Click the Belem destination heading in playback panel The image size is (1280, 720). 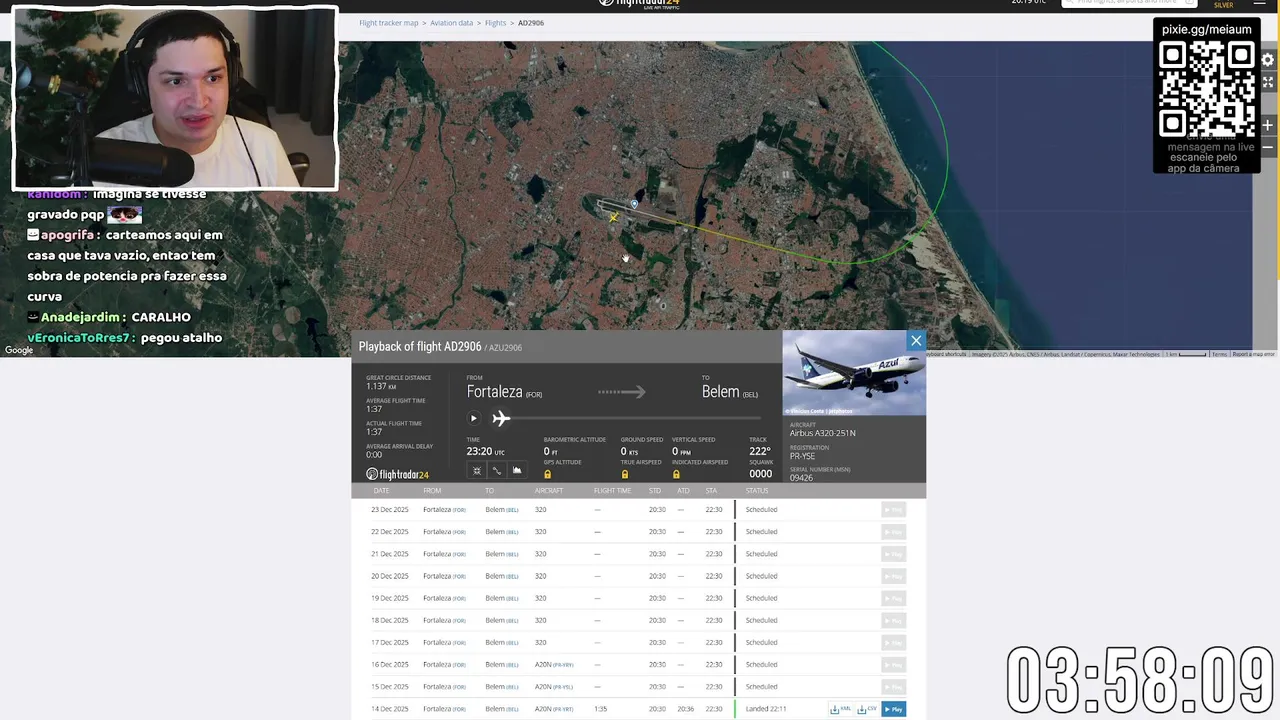coord(720,392)
